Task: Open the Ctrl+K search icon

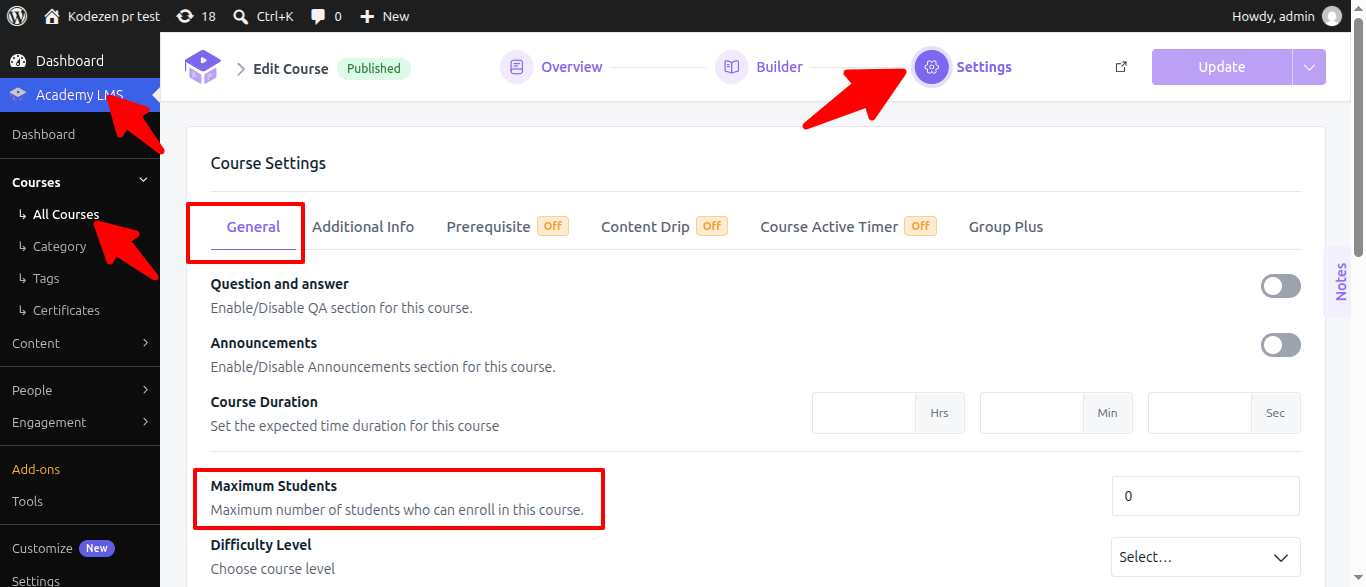Action: [x=240, y=16]
